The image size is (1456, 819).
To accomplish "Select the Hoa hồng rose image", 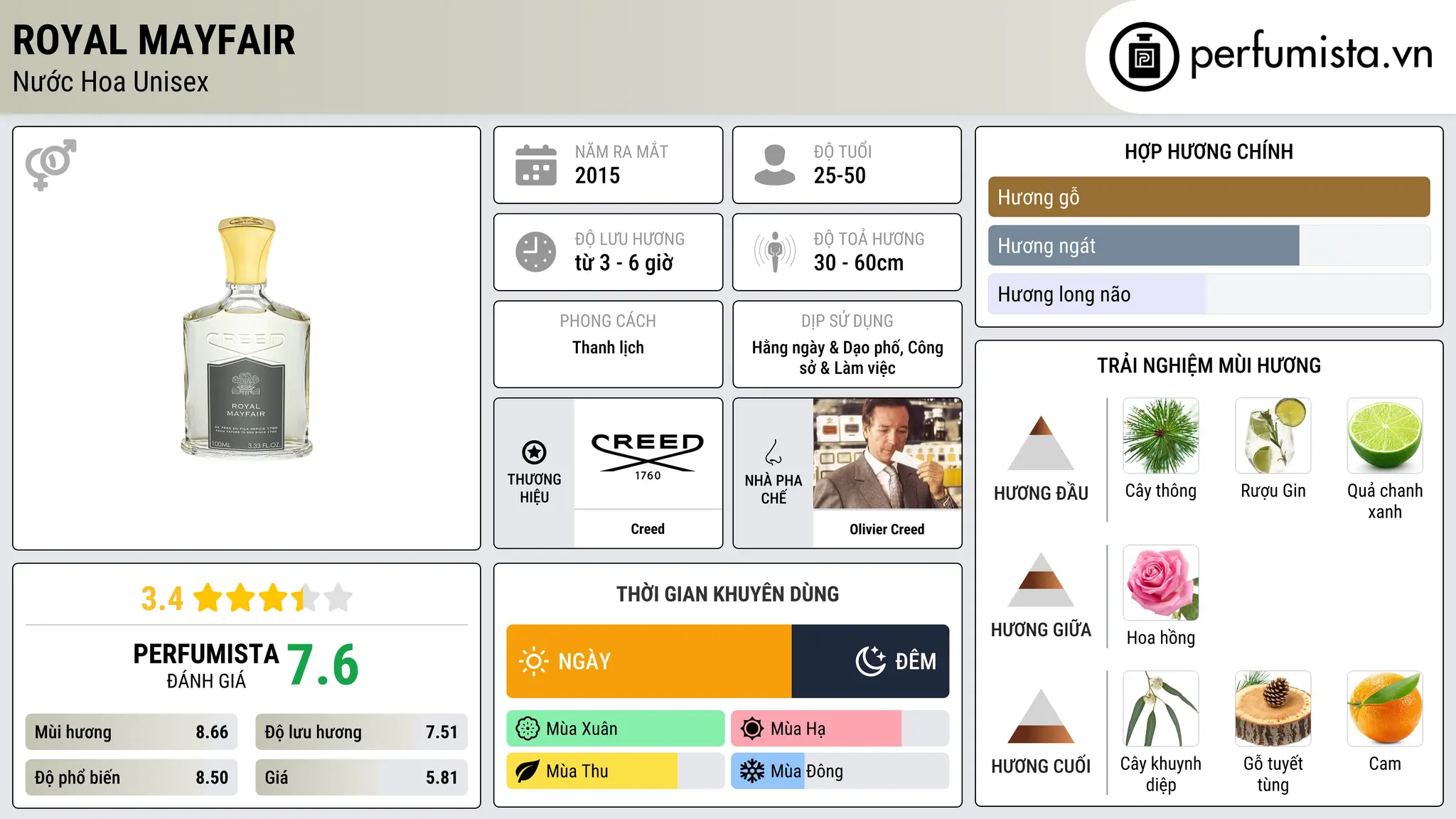I will click(x=1161, y=583).
